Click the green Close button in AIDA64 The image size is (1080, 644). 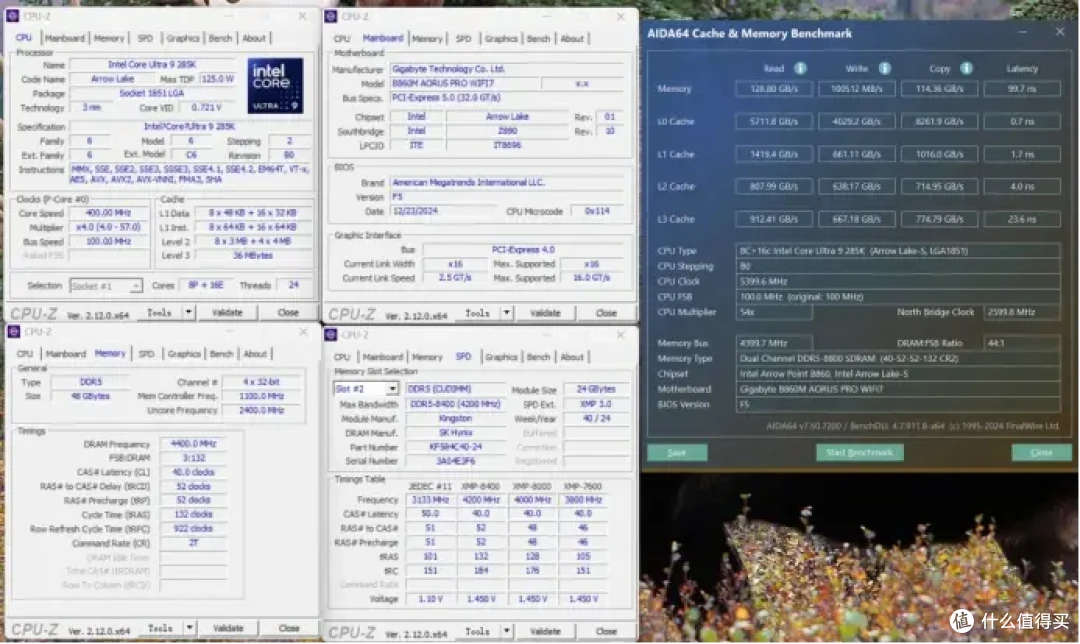pyautogui.click(x=1041, y=453)
